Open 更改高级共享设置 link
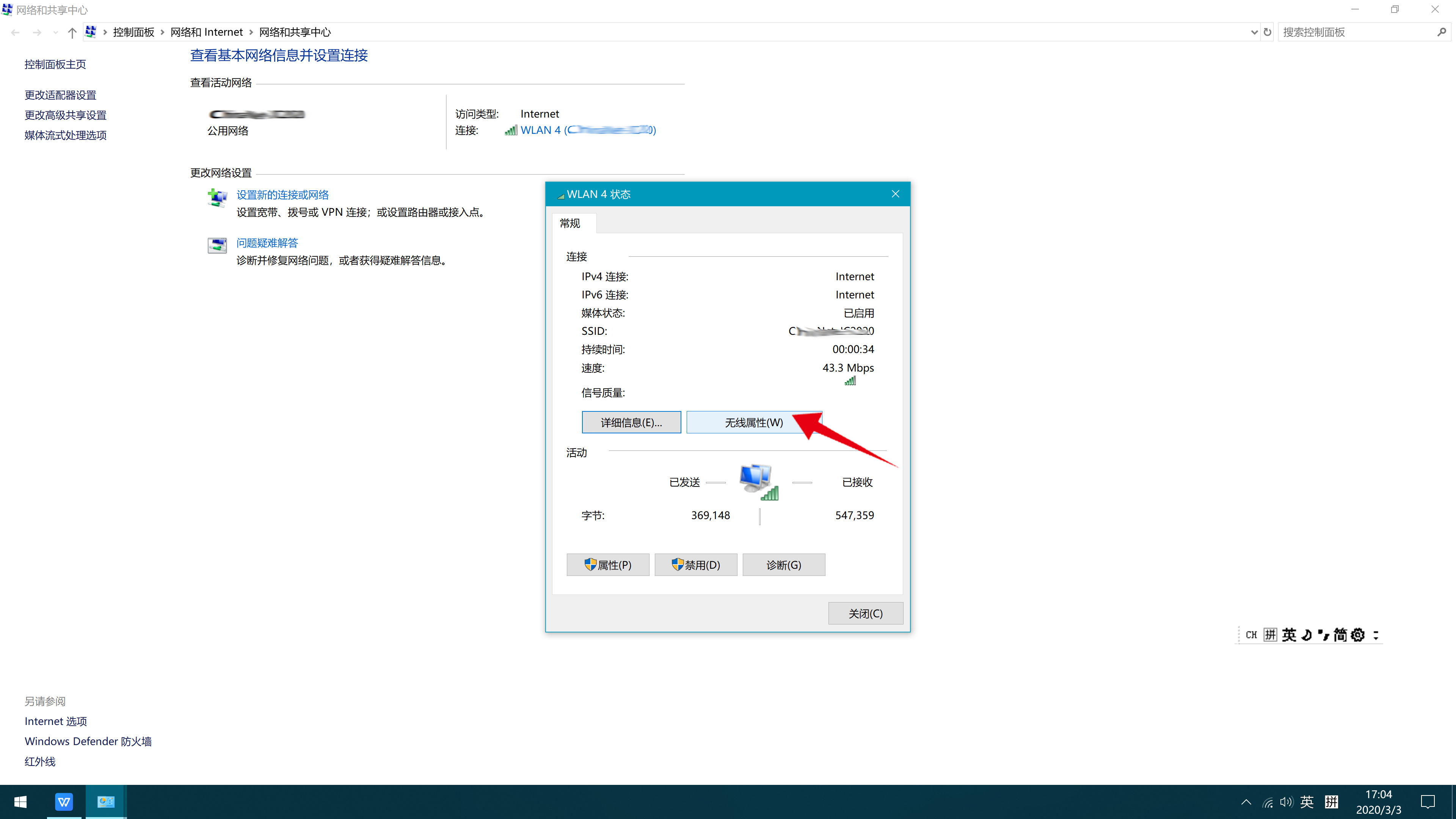The width and height of the screenshot is (1456, 819). tap(66, 115)
